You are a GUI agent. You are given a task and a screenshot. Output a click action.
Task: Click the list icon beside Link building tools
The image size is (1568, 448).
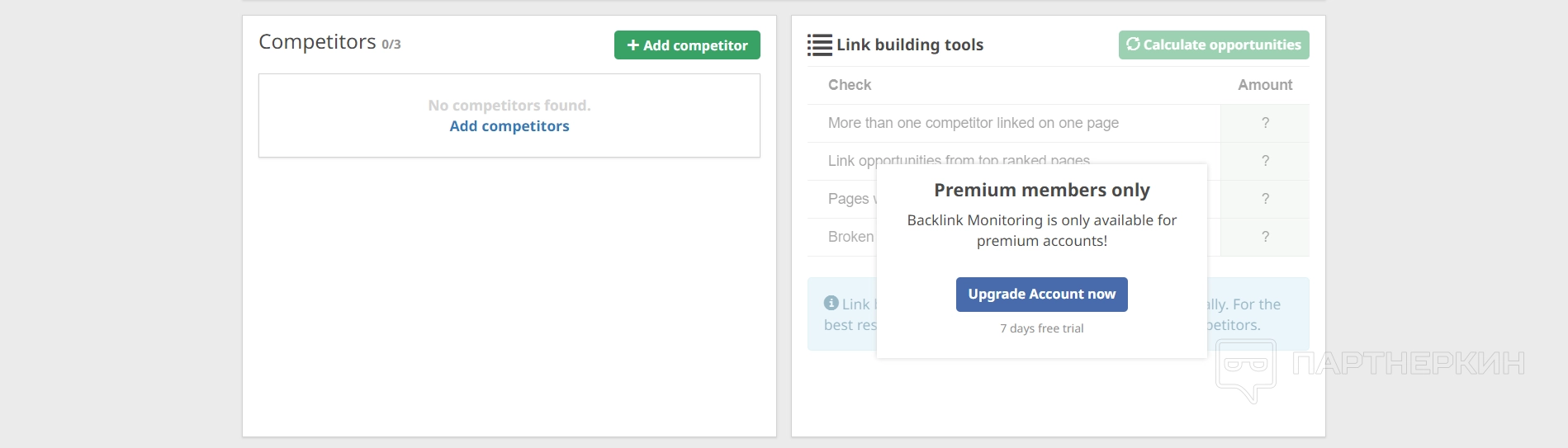point(819,45)
